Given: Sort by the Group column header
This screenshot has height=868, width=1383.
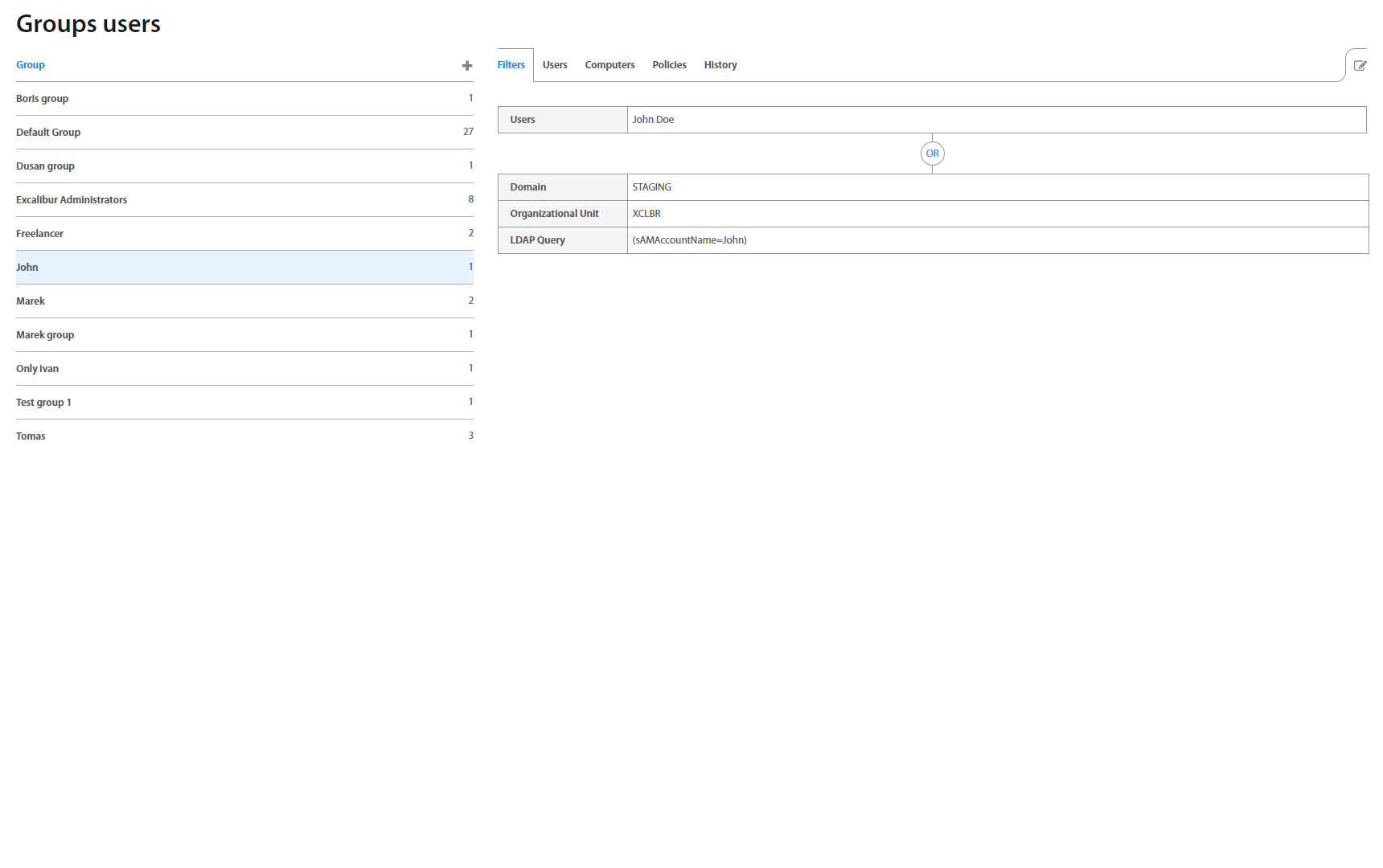Looking at the screenshot, I should click(31, 65).
